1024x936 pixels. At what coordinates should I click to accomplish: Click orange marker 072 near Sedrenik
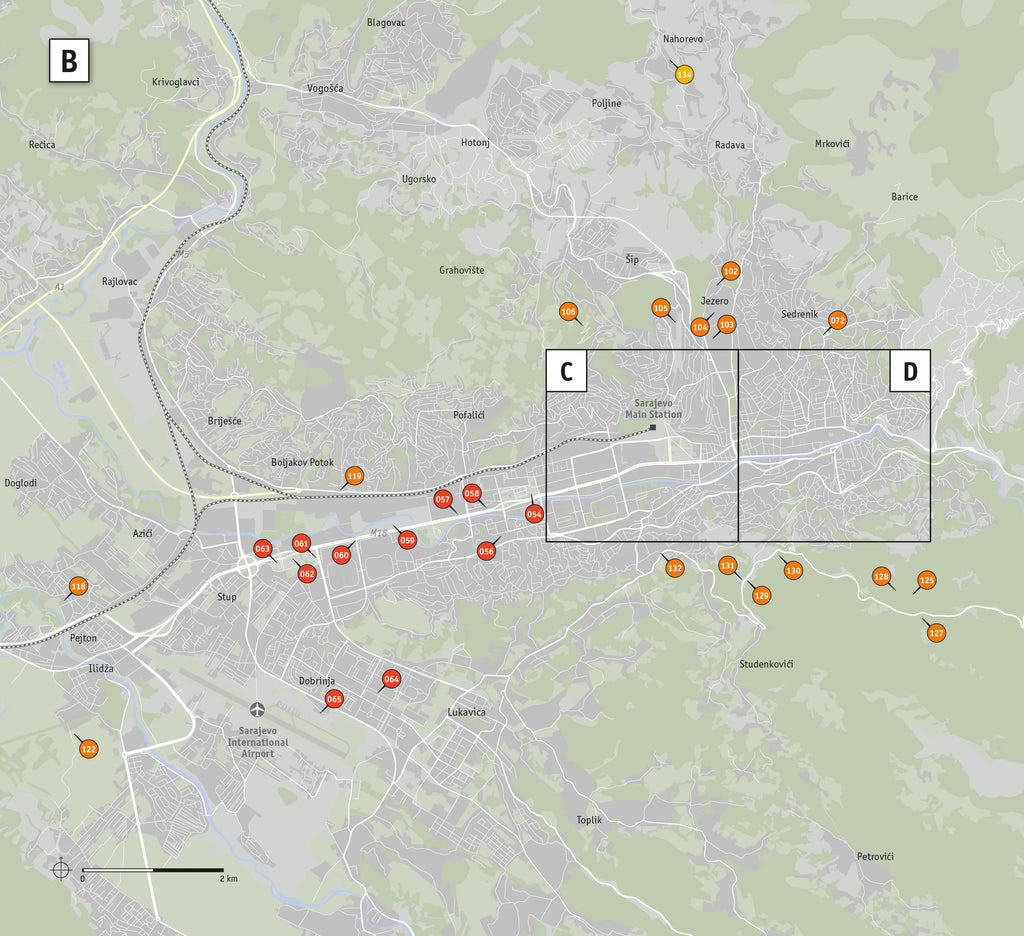pyautogui.click(x=838, y=320)
